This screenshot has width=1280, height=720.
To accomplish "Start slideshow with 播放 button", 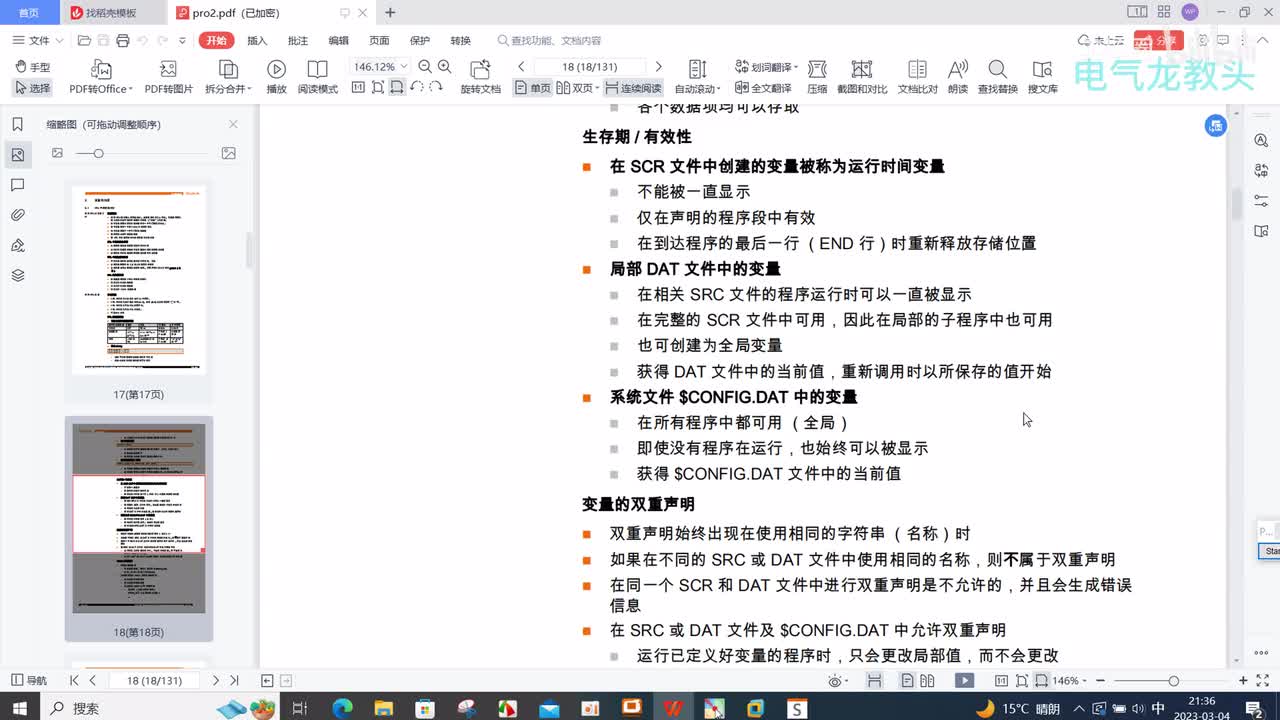I will (x=276, y=77).
